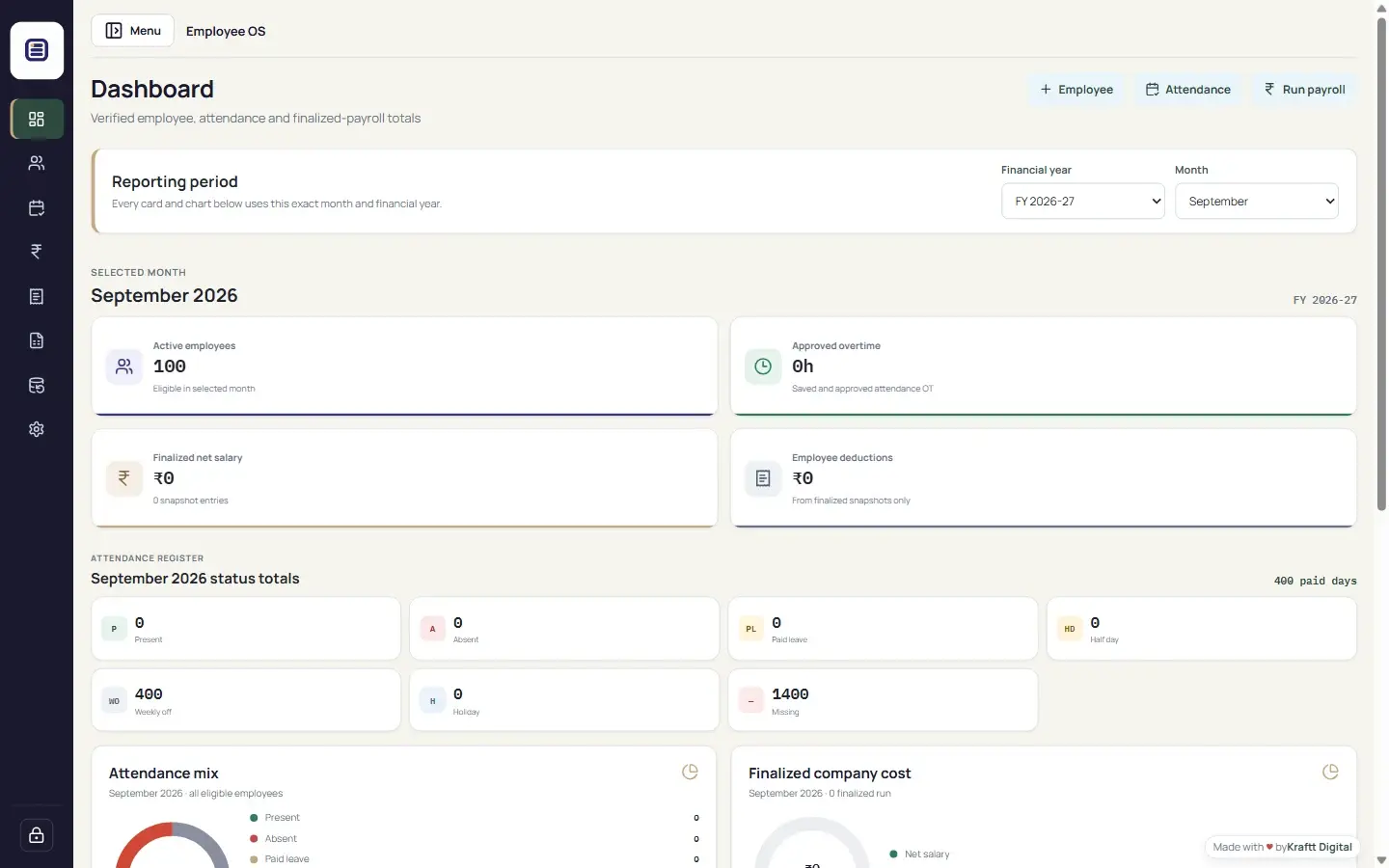Click the "FY 2026-27" label beside September 2026
Image resolution: width=1389 pixels, height=868 pixels.
pyautogui.click(x=1325, y=300)
